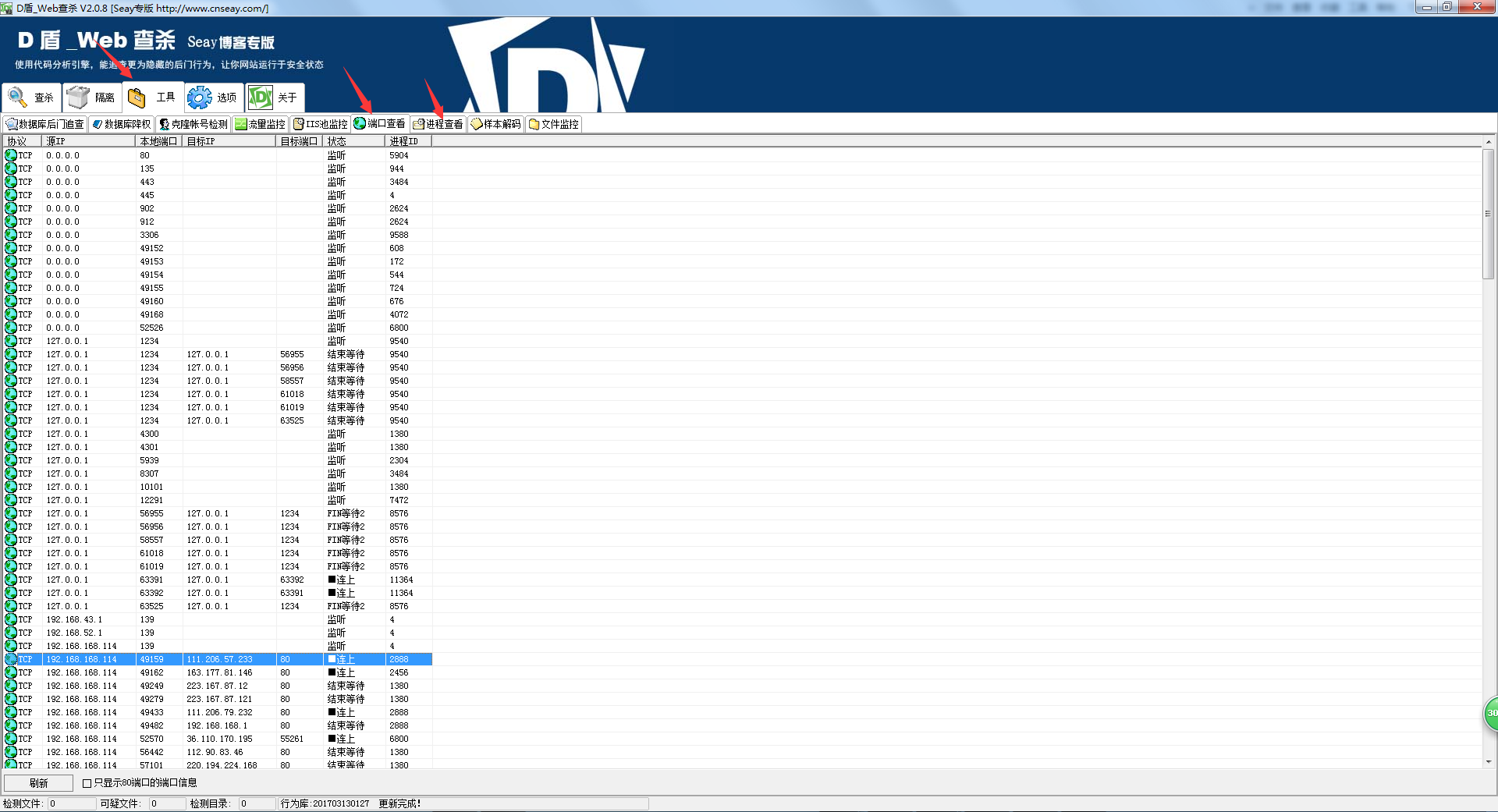Viewport: 1498px width, 812px height.
Task: Sort by the 协议 column header
Action: point(23,141)
